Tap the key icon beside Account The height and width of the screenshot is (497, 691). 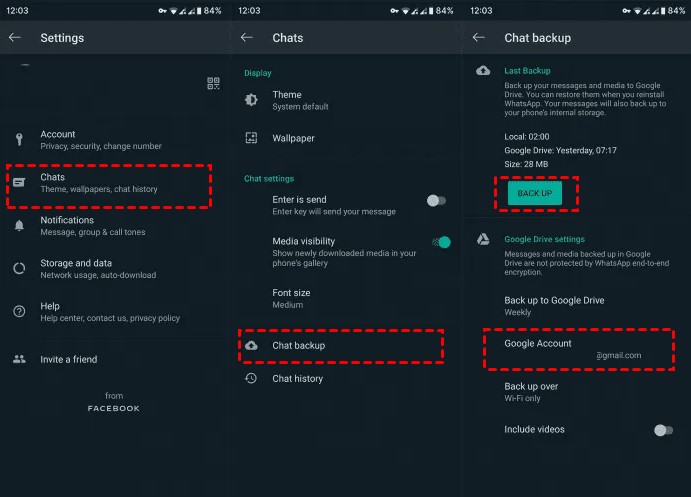19,139
